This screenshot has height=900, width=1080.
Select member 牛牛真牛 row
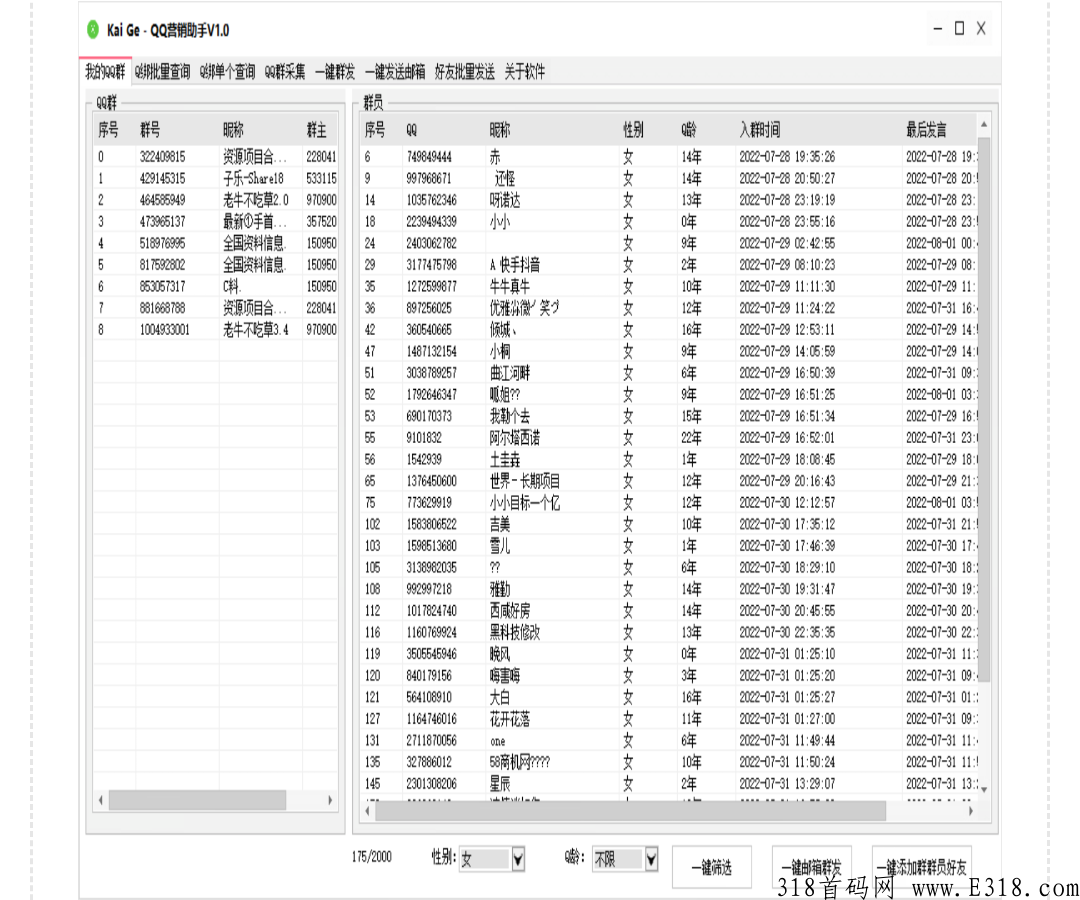[x=668, y=286]
